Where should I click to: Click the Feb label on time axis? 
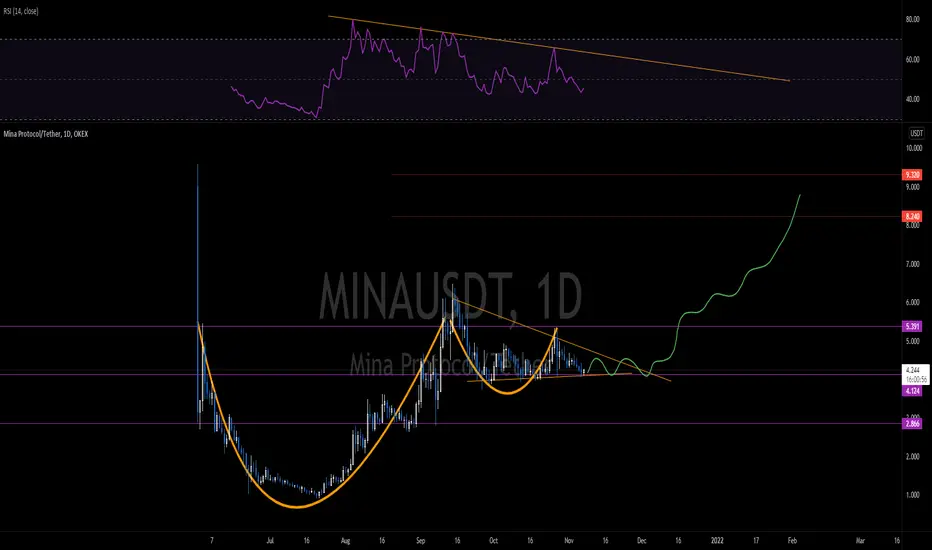pos(792,540)
